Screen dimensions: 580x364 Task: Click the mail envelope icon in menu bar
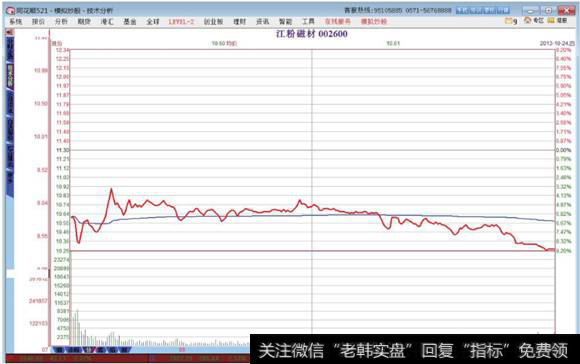coord(509,21)
